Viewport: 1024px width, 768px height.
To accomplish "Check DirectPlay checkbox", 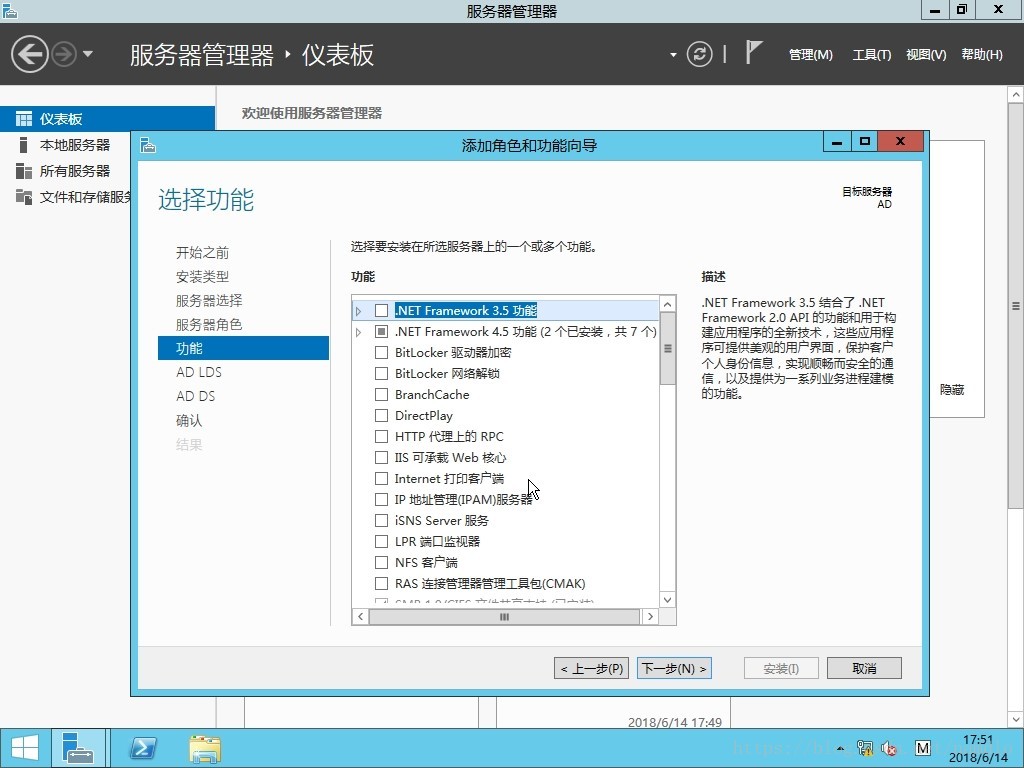I will pos(381,415).
